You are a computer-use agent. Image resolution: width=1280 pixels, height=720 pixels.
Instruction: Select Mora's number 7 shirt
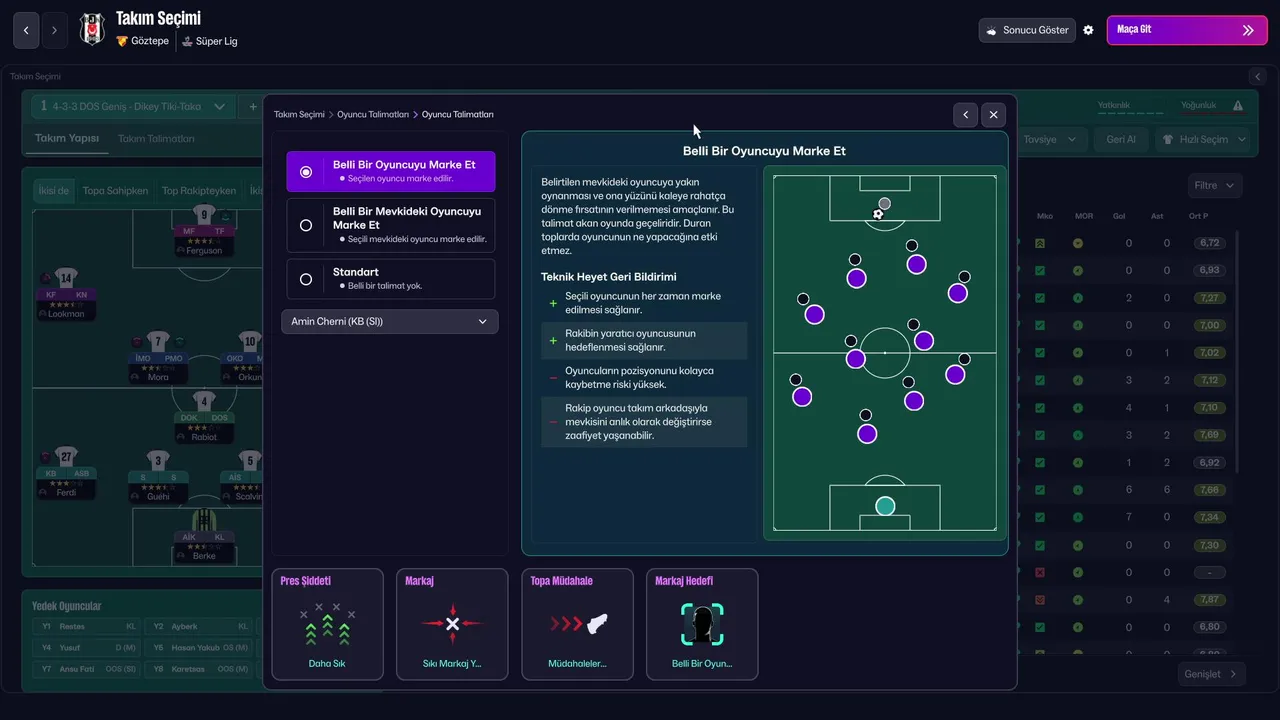pos(158,341)
